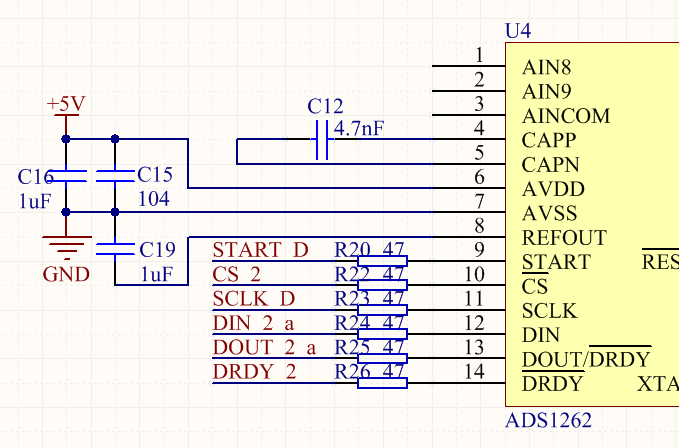
Task: Click the SCLK_D net label
Action: 254,299
